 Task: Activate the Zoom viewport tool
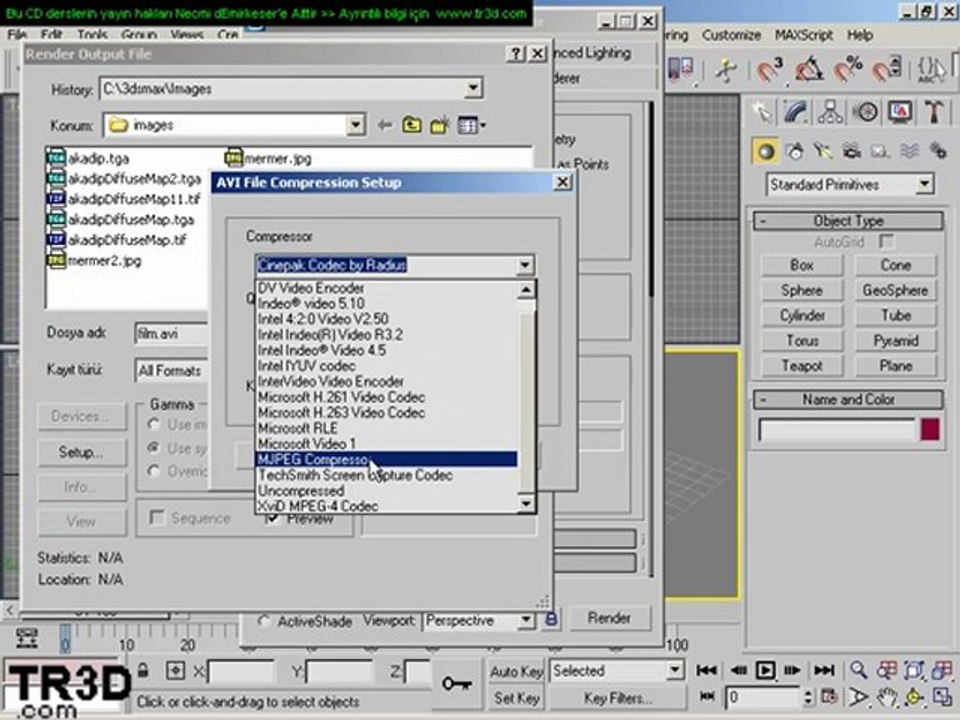click(x=858, y=670)
